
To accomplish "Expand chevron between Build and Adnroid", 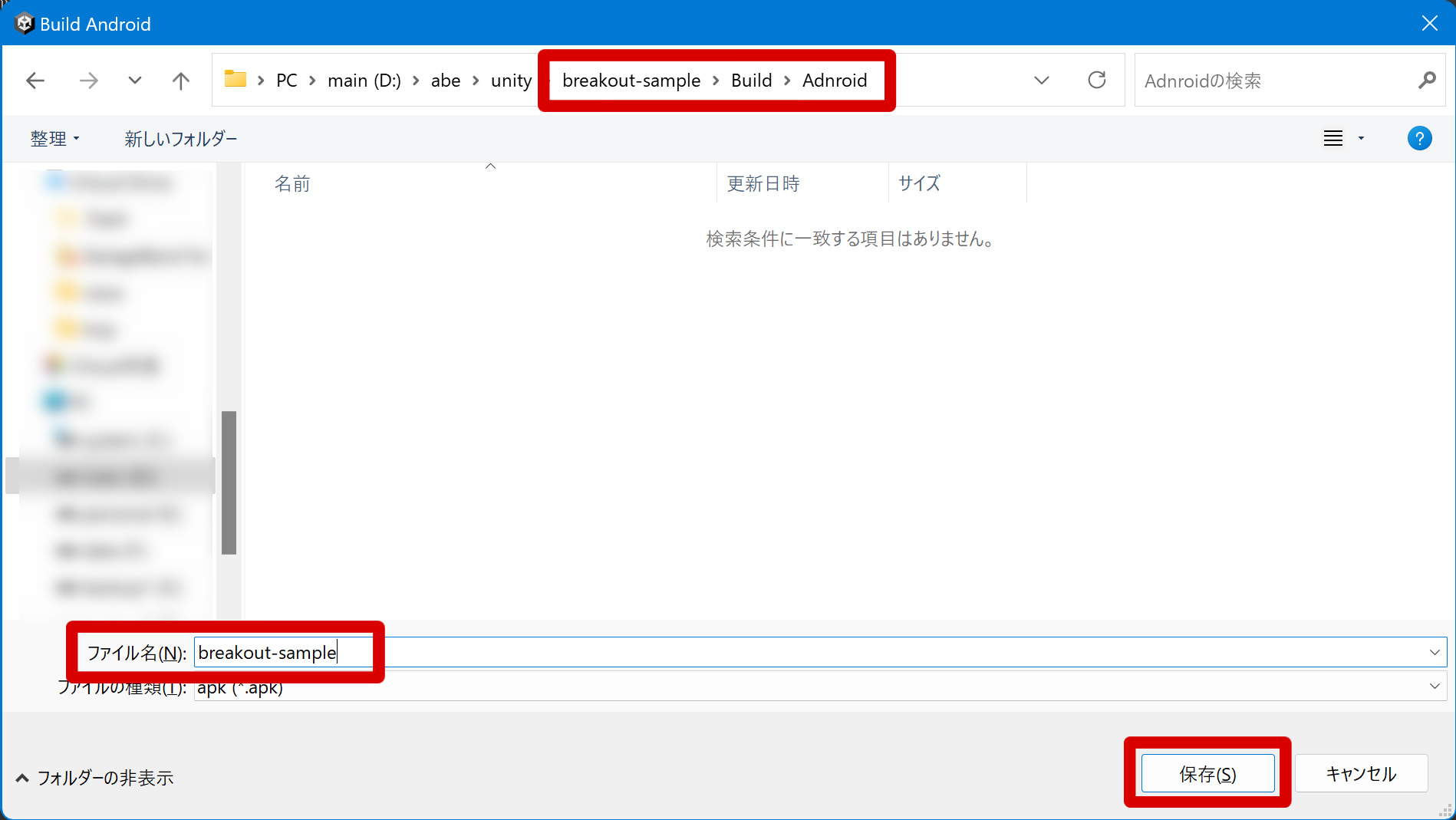I will (787, 81).
